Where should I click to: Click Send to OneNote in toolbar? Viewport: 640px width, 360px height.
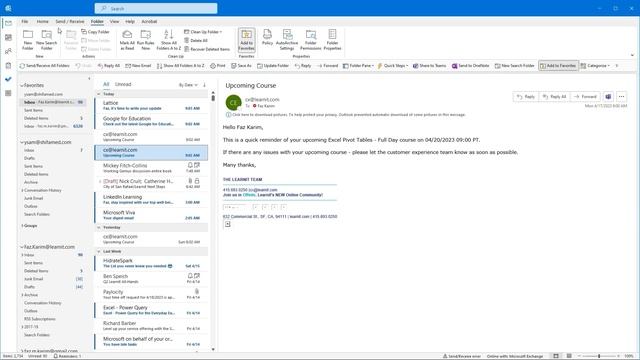point(470,66)
